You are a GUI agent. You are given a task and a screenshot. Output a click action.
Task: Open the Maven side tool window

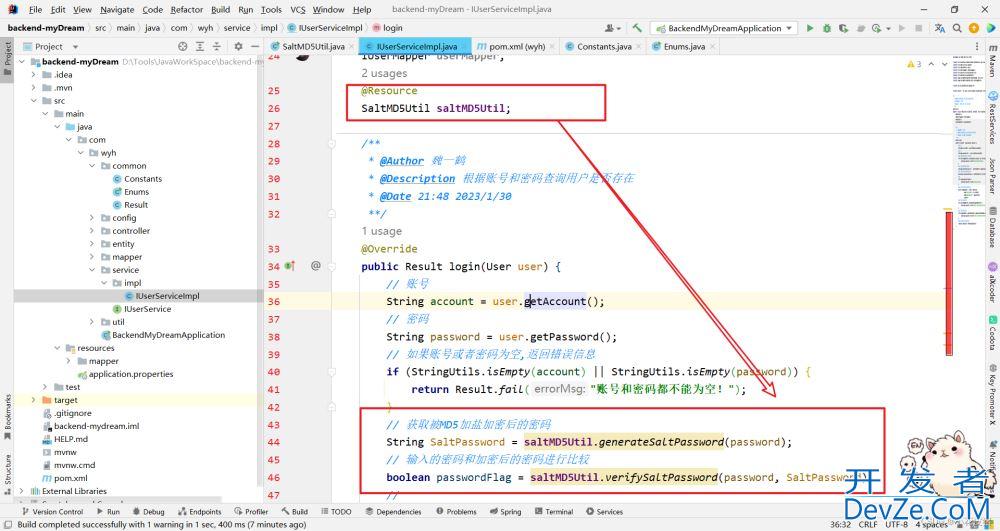993,61
